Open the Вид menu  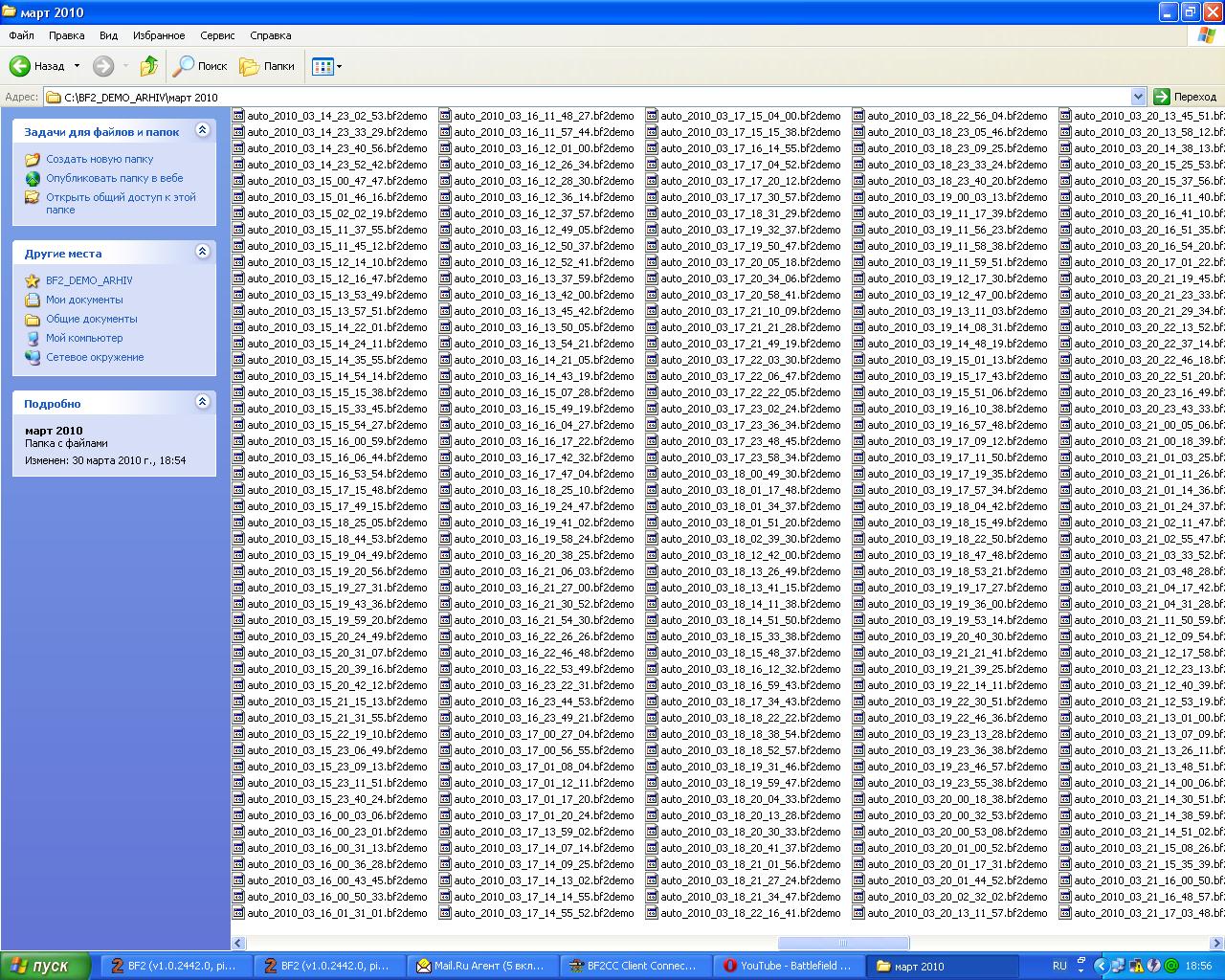click(x=109, y=35)
